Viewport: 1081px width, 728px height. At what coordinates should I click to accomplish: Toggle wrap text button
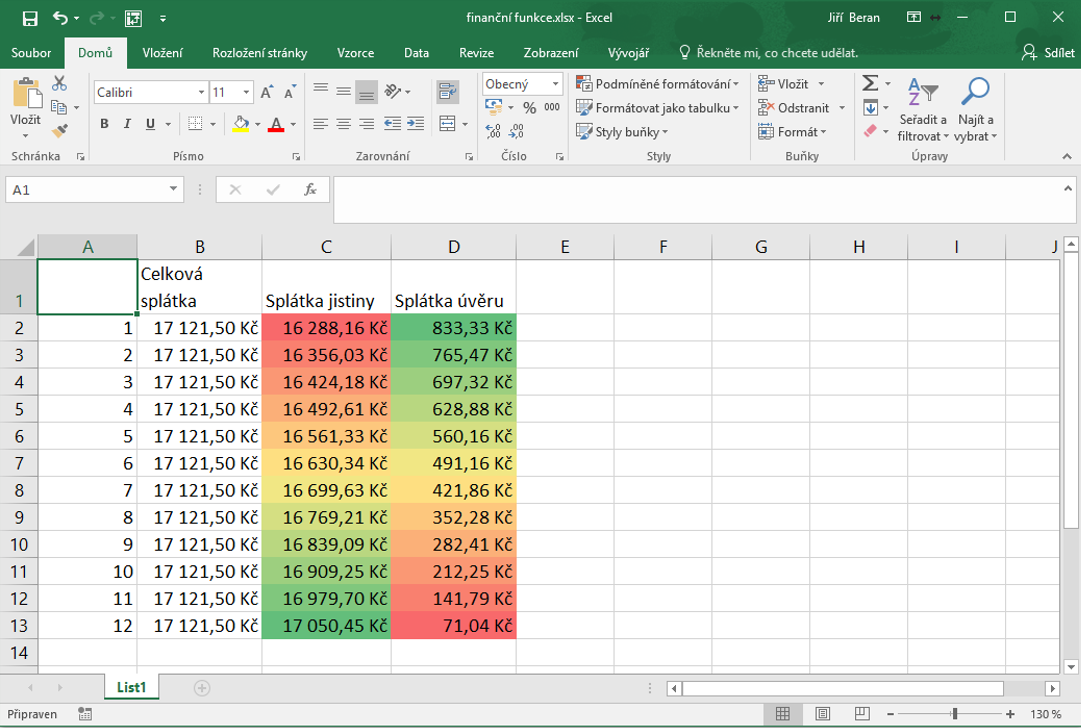(x=447, y=91)
